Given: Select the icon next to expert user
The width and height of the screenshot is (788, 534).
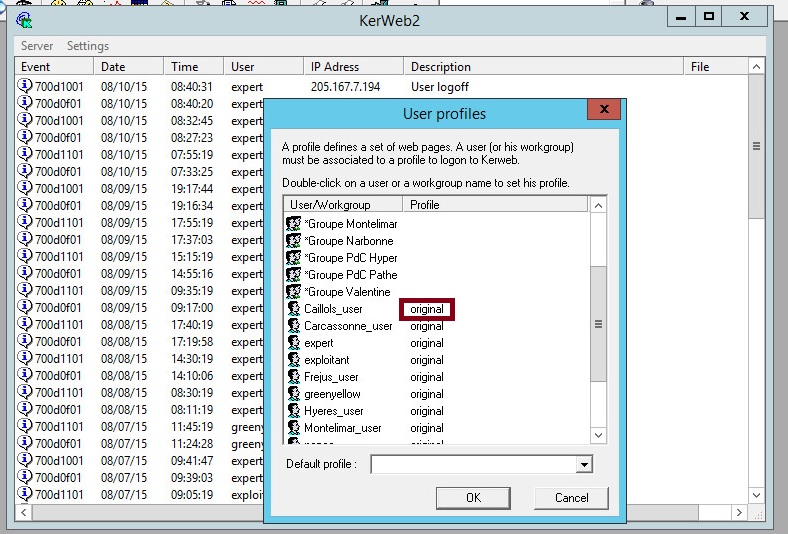Looking at the screenshot, I should pyautogui.click(x=294, y=343).
